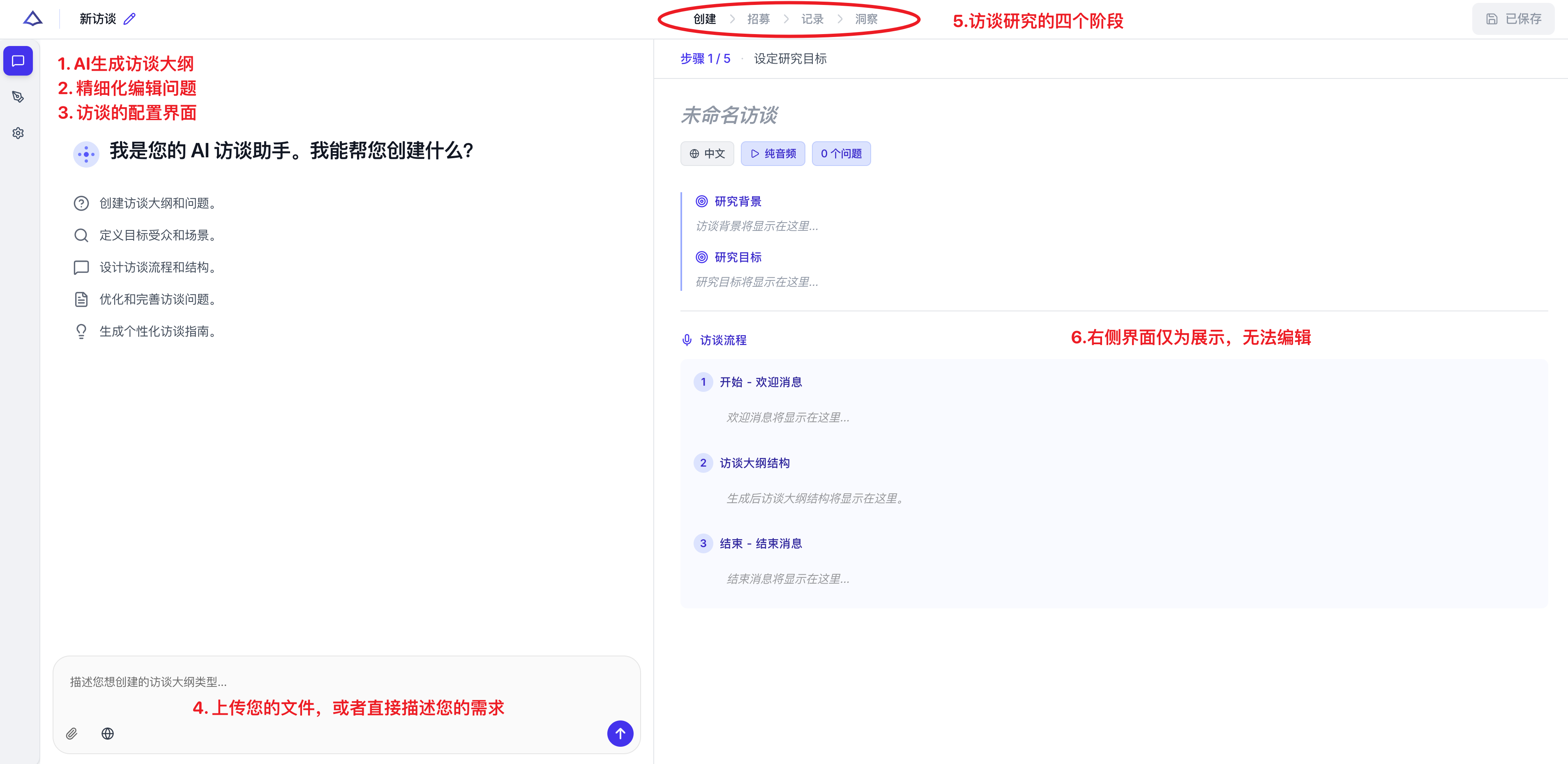Switch to the 记录 stage tab
The image size is (1568, 764).
(812, 19)
